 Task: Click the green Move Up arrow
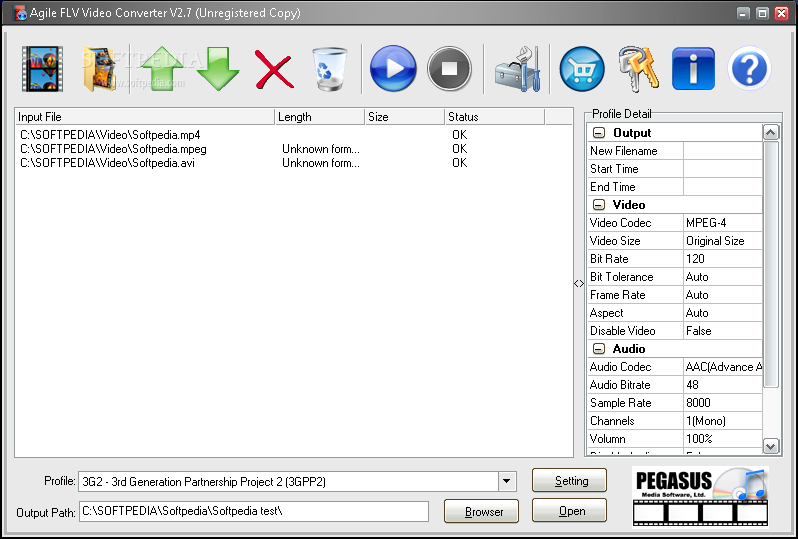pos(162,69)
